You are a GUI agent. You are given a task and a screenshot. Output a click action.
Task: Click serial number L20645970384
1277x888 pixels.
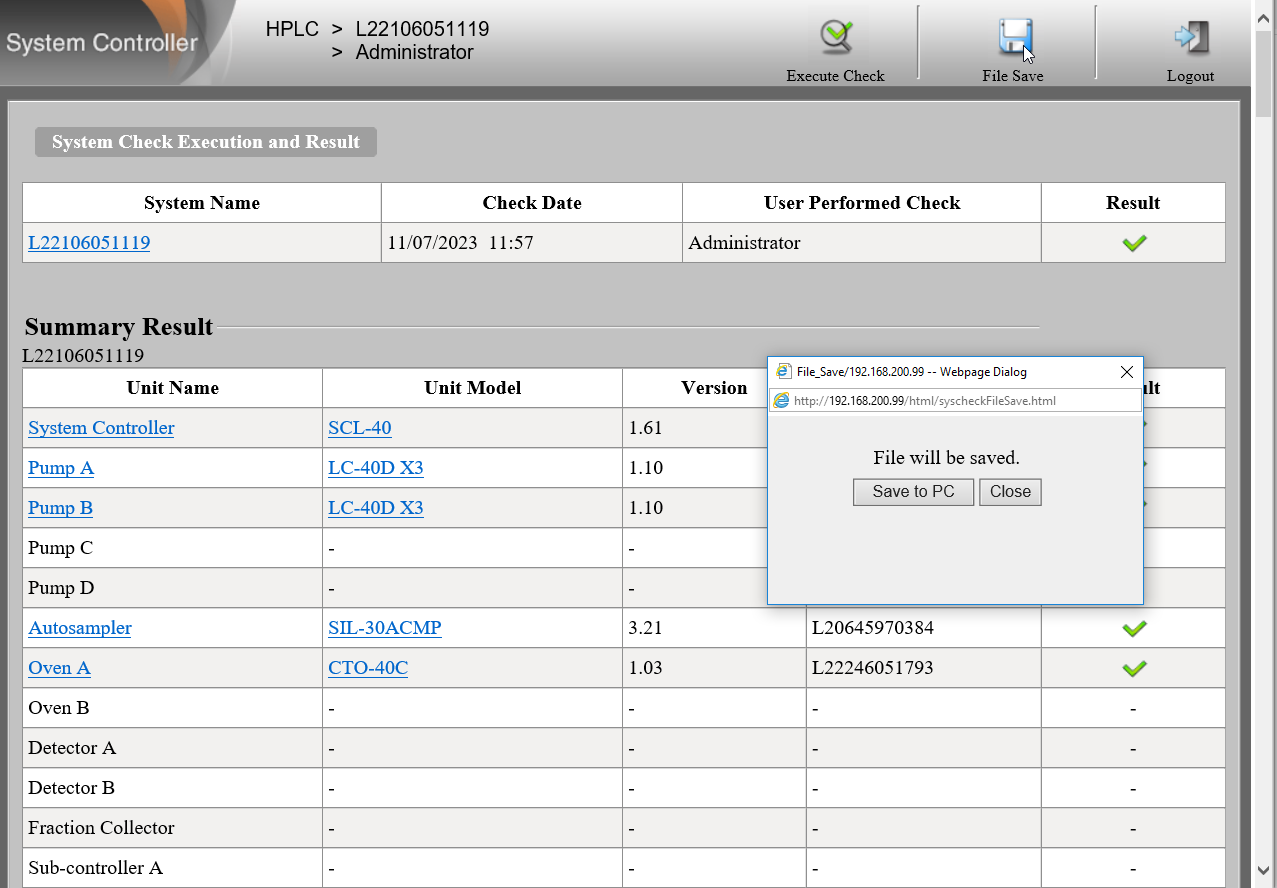873,628
